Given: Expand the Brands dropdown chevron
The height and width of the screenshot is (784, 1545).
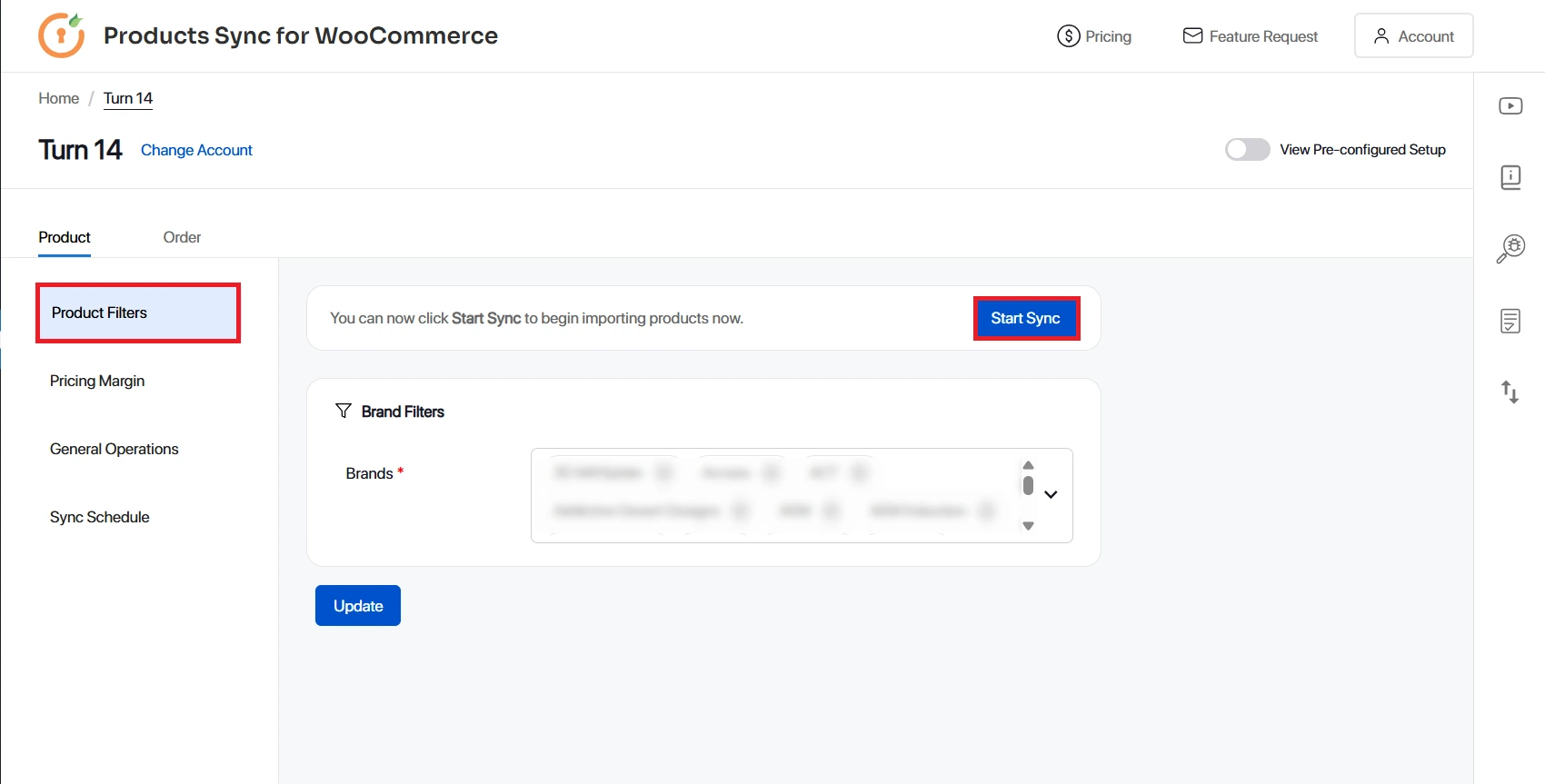Looking at the screenshot, I should [x=1052, y=495].
